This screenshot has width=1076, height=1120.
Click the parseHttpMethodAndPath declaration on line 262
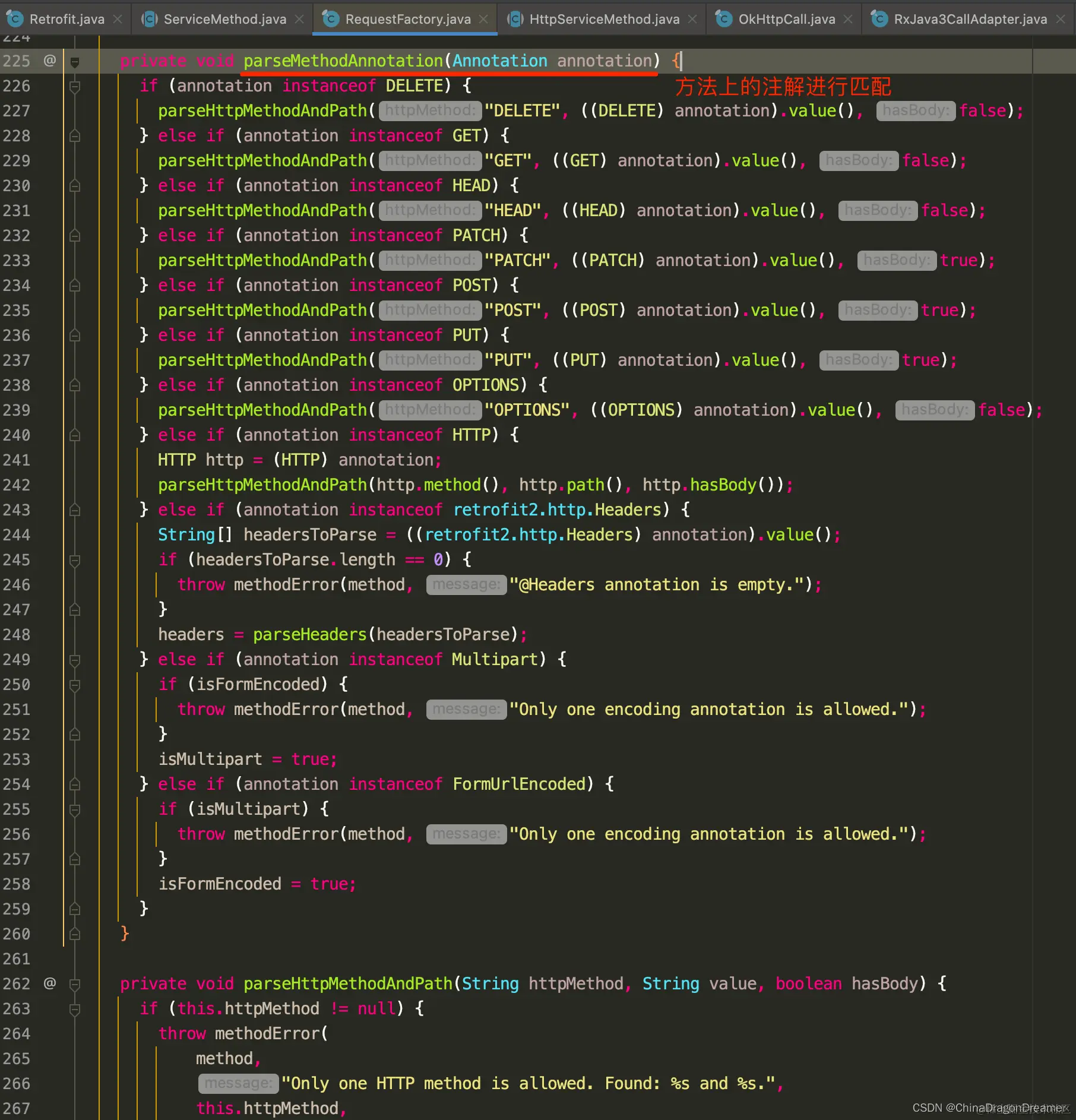coord(348,983)
